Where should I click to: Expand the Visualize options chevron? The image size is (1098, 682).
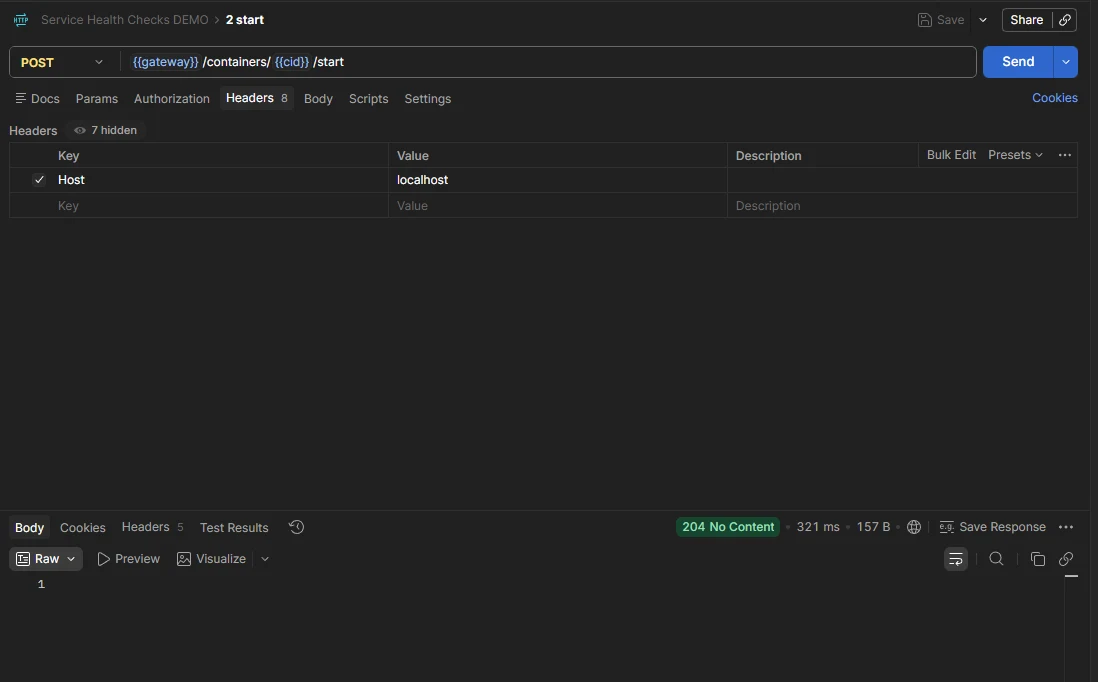[265, 559]
